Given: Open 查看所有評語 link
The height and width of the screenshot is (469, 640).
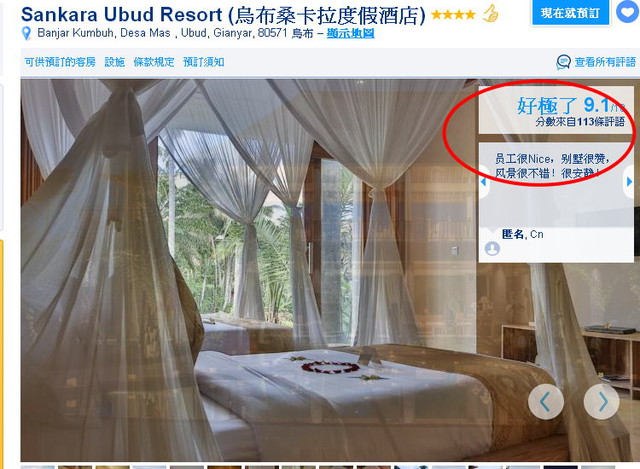Looking at the screenshot, I should [x=605, y=62].
